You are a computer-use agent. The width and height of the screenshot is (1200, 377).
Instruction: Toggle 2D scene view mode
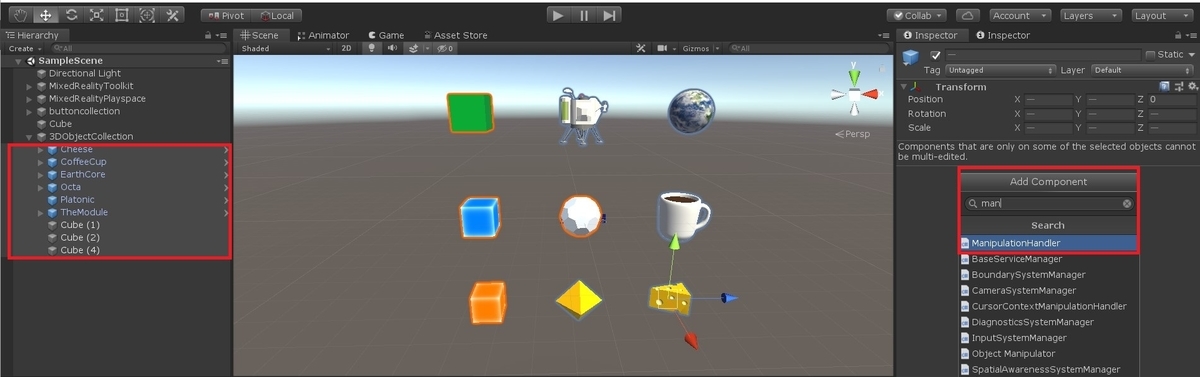point(345,48)
